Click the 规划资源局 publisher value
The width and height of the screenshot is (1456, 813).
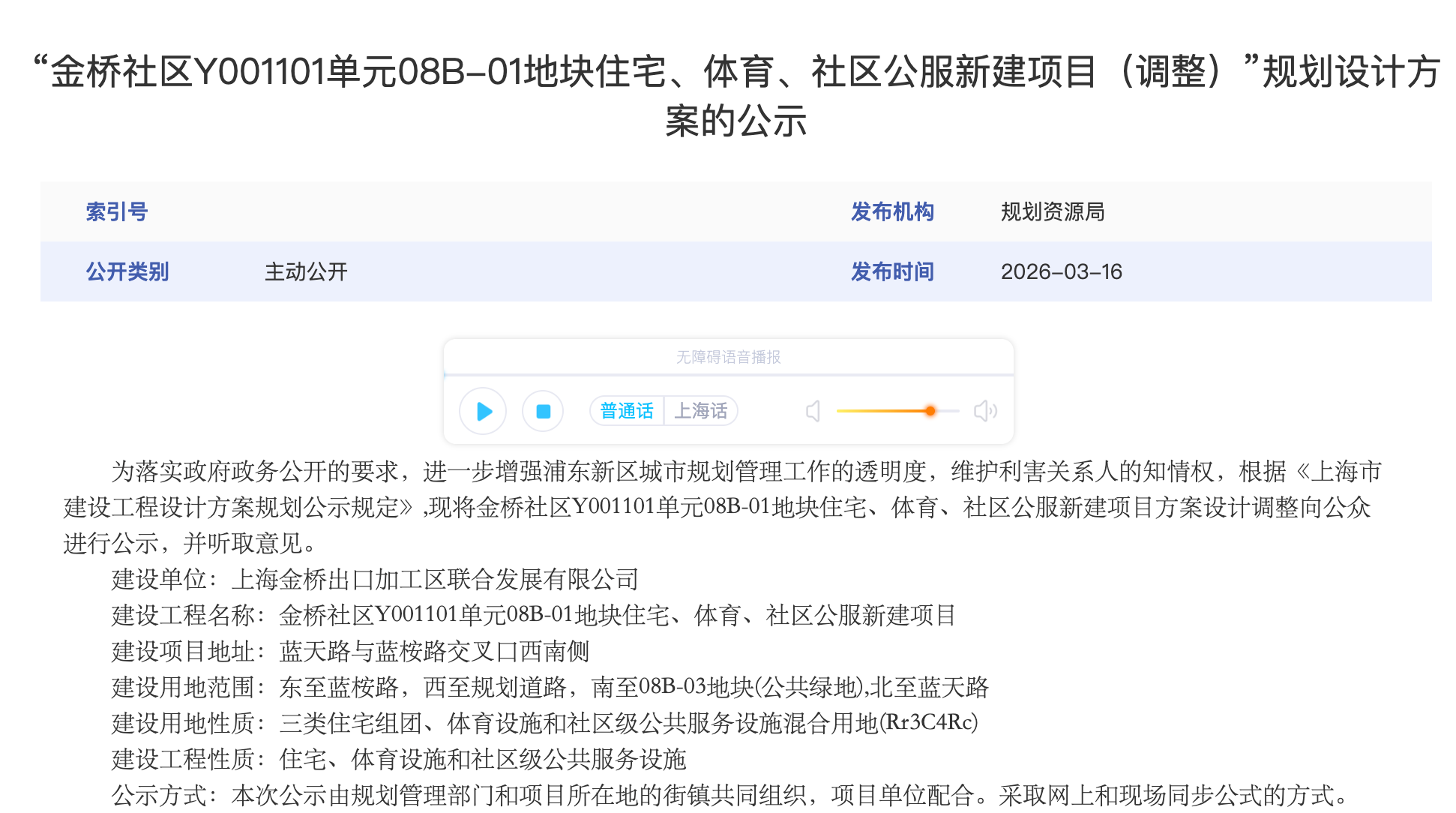1052,211
